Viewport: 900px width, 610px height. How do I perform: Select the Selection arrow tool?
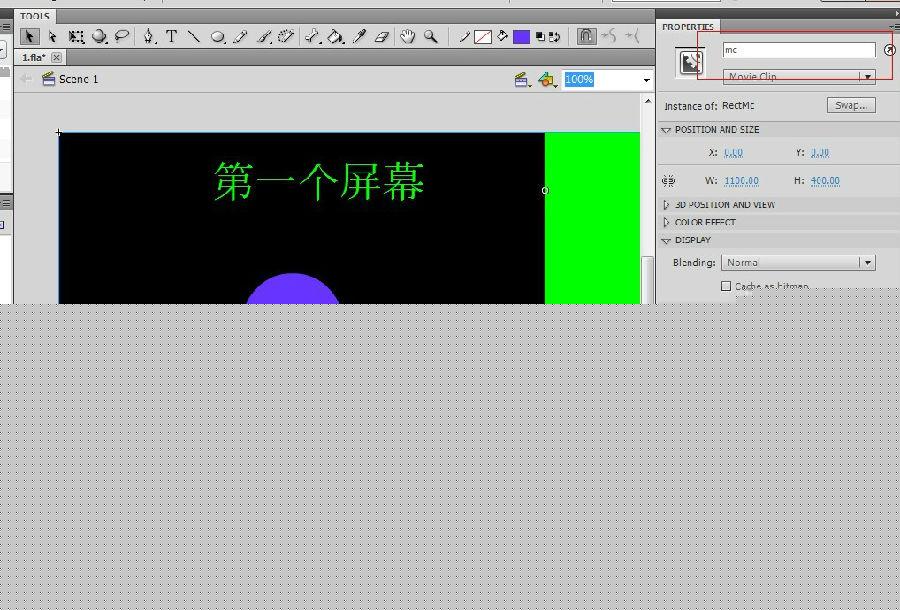(x=29, y=37)
